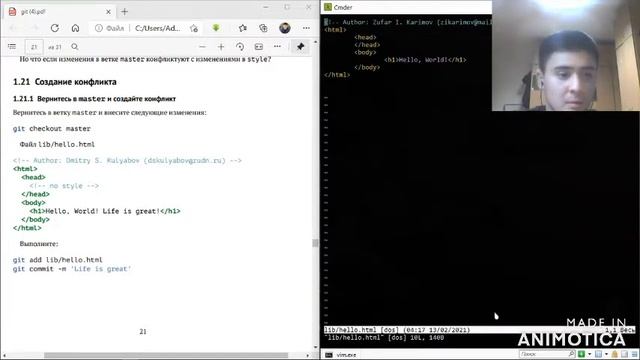Click the address bar showing C:/Users/Ad...
Image resolution: width=640 pixels, height=360 pixels.
(x=157, y=28)
